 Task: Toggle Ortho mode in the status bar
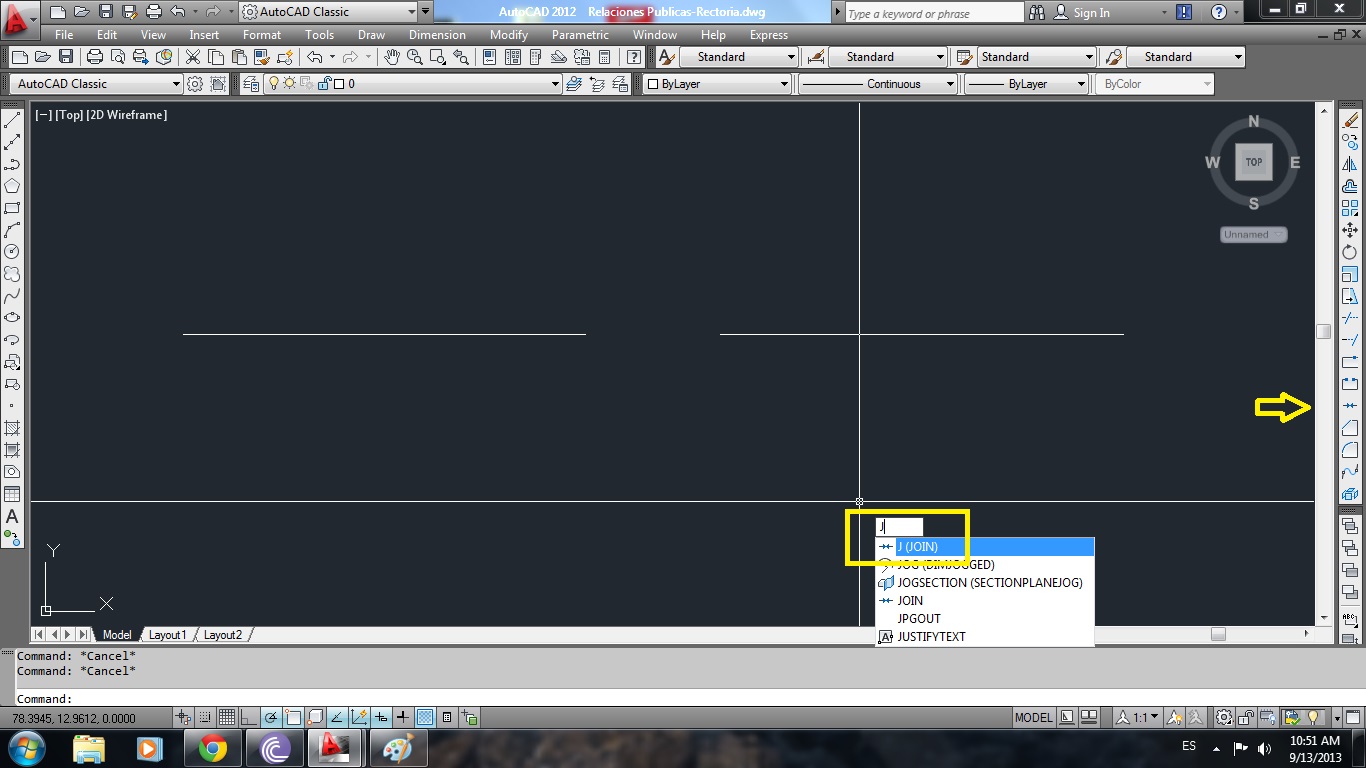pyautogui.click(x=247, y=717)
